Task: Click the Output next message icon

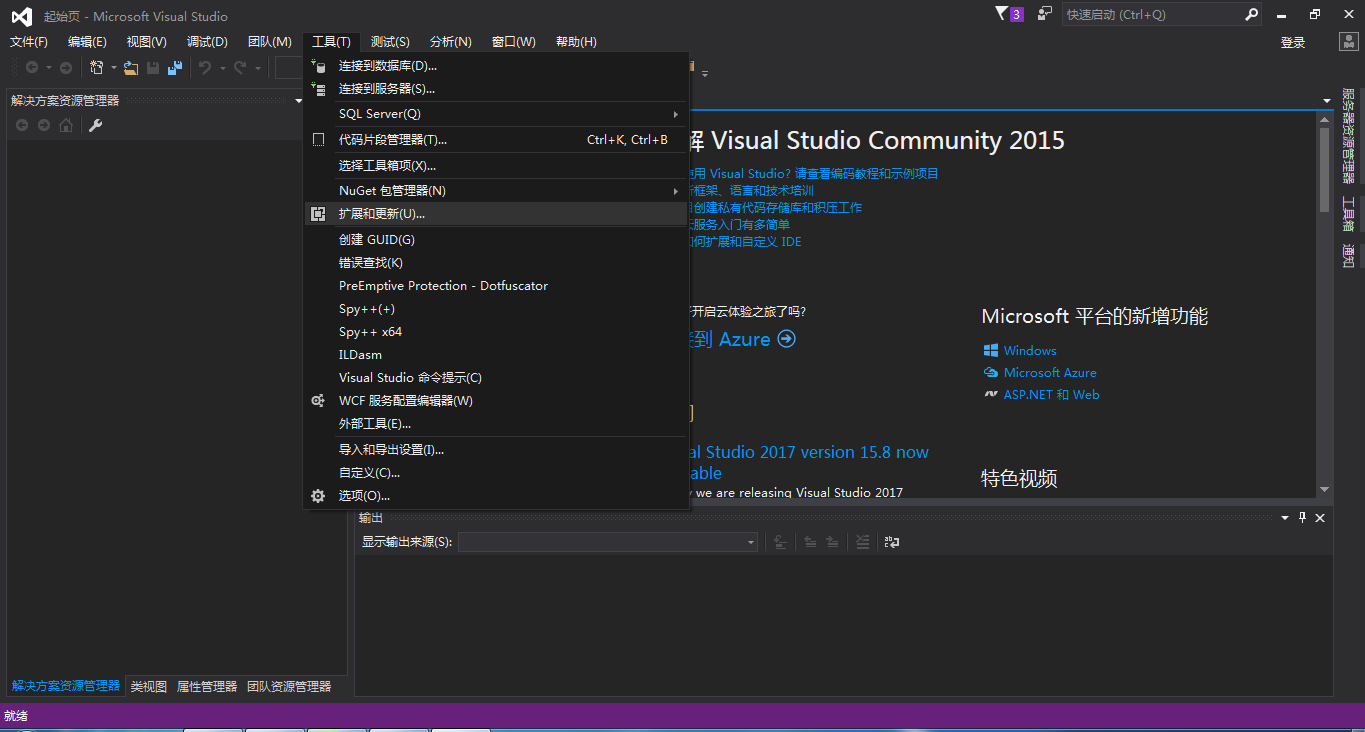Action: pyautogui.click(x=833, y=542)
